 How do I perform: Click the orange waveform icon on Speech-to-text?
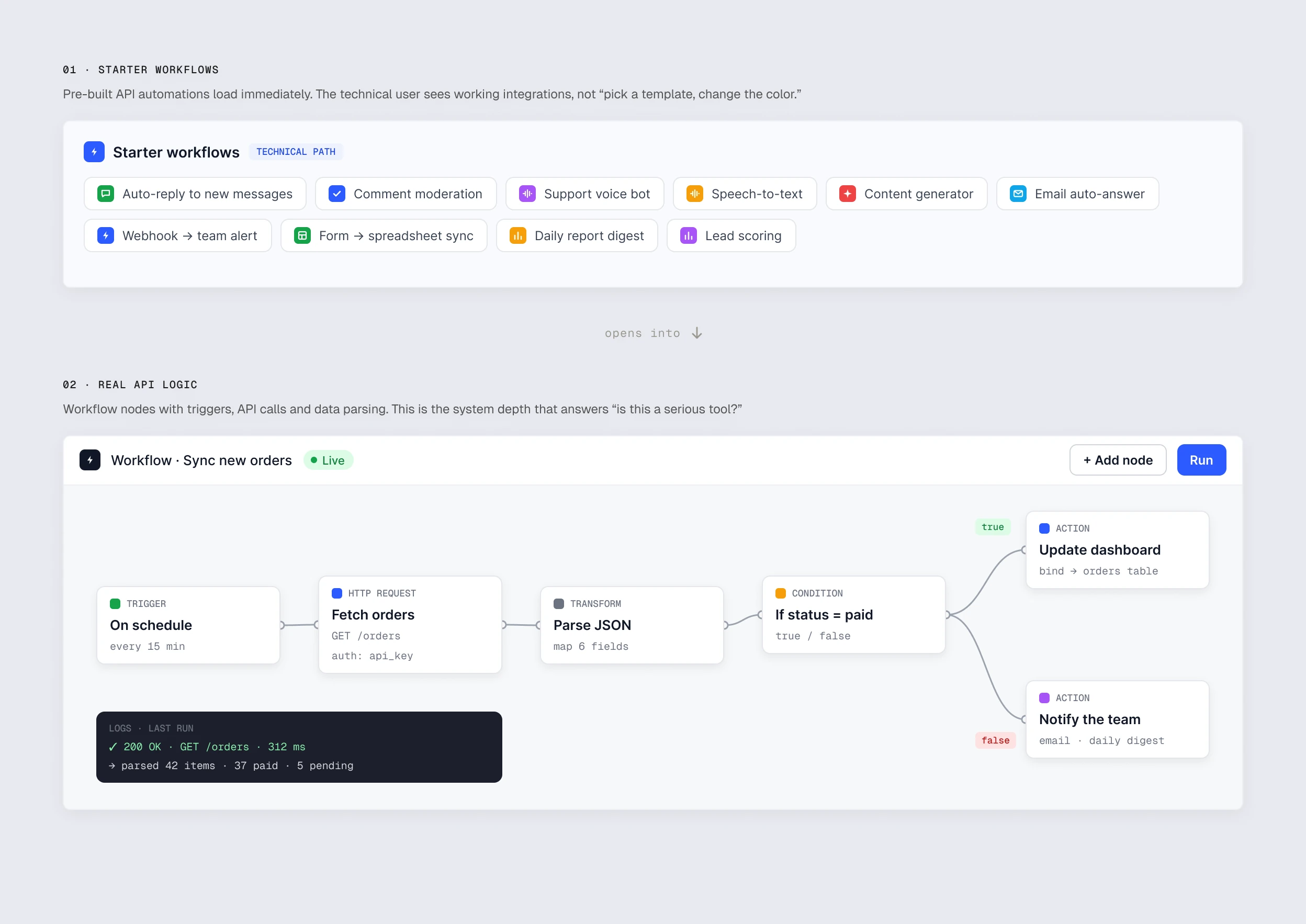coord(694,194)
